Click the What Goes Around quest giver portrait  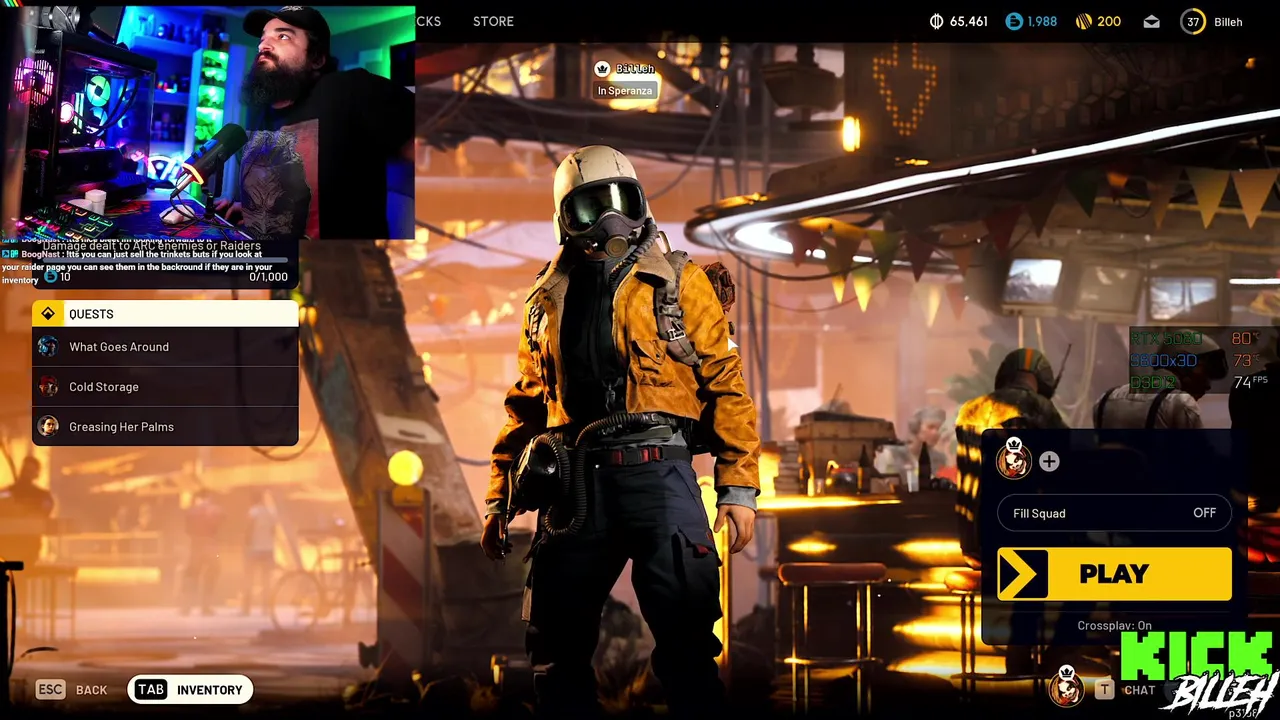(48, 347)
